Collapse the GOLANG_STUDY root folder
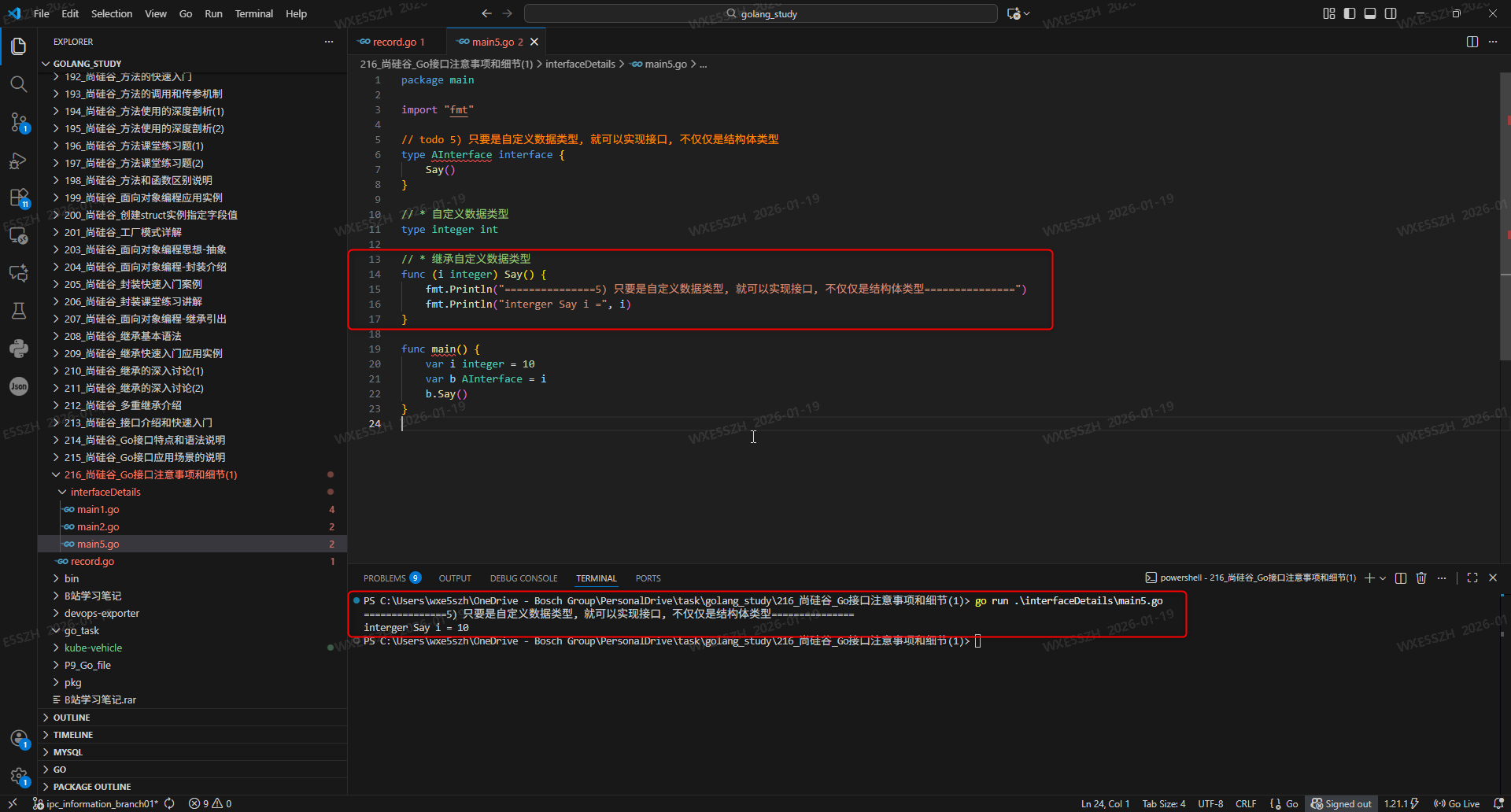The height and width of the screenshot is (812, 1511). click(192, 64)
